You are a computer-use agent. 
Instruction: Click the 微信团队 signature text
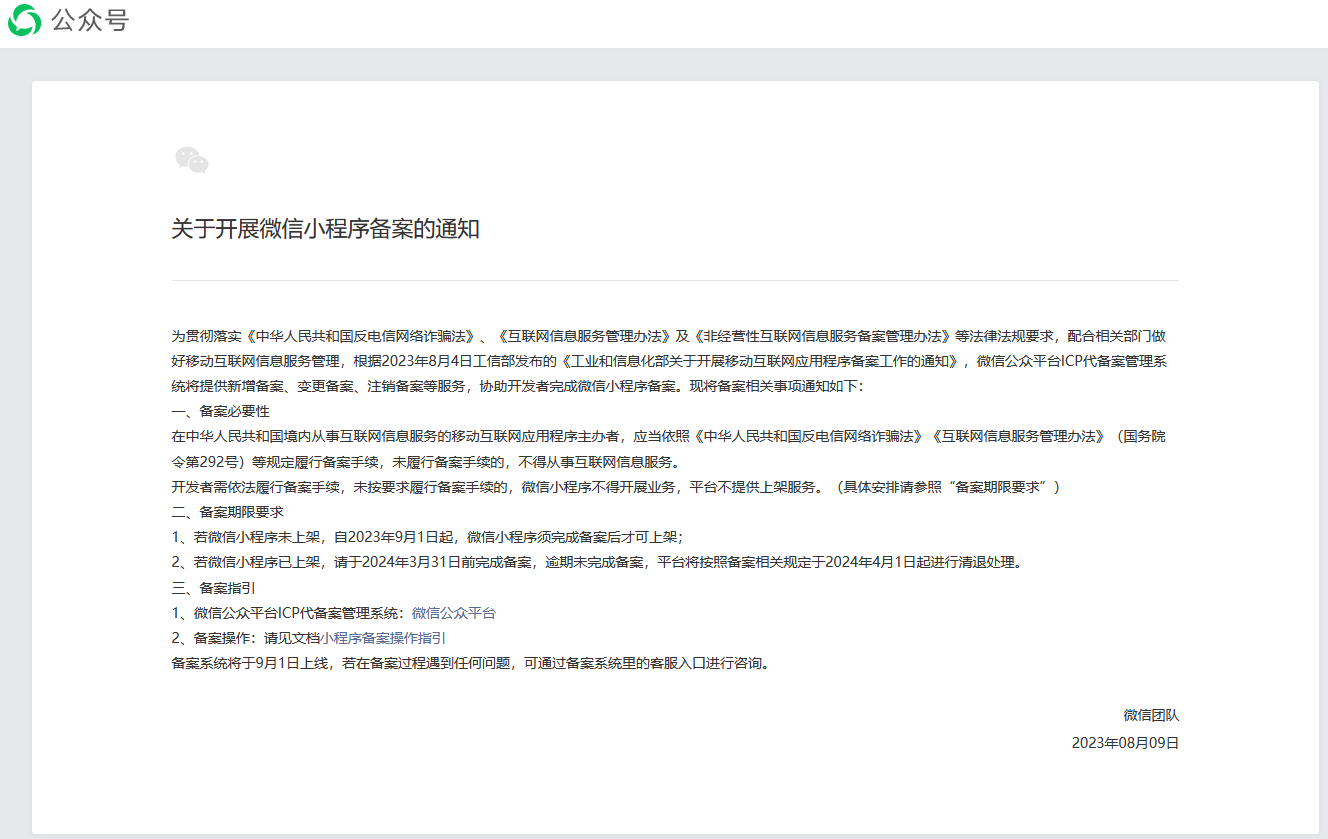tap(1151, 715)
